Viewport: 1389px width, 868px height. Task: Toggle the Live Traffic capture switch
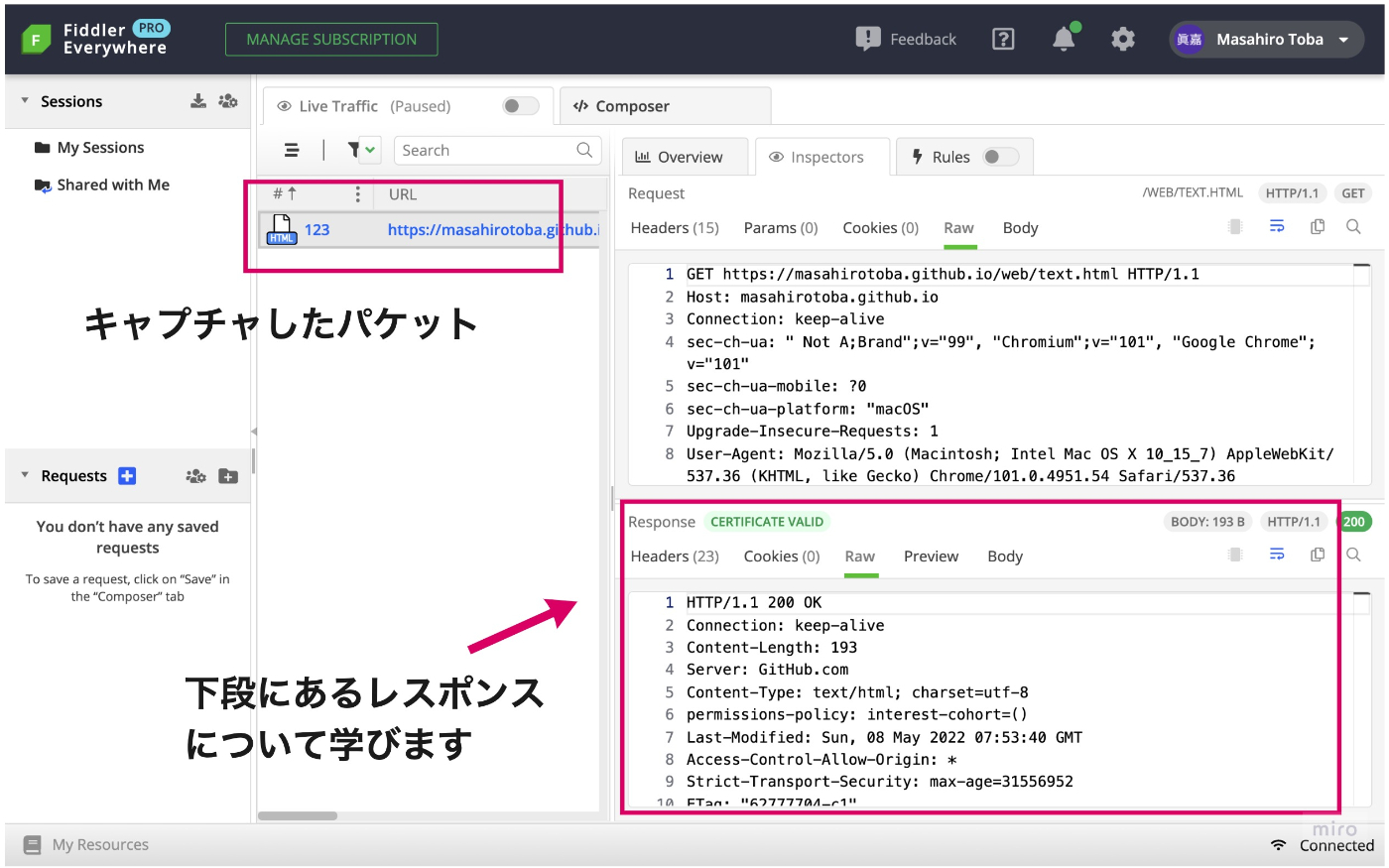pyautogui.click(x=519, y=106)
